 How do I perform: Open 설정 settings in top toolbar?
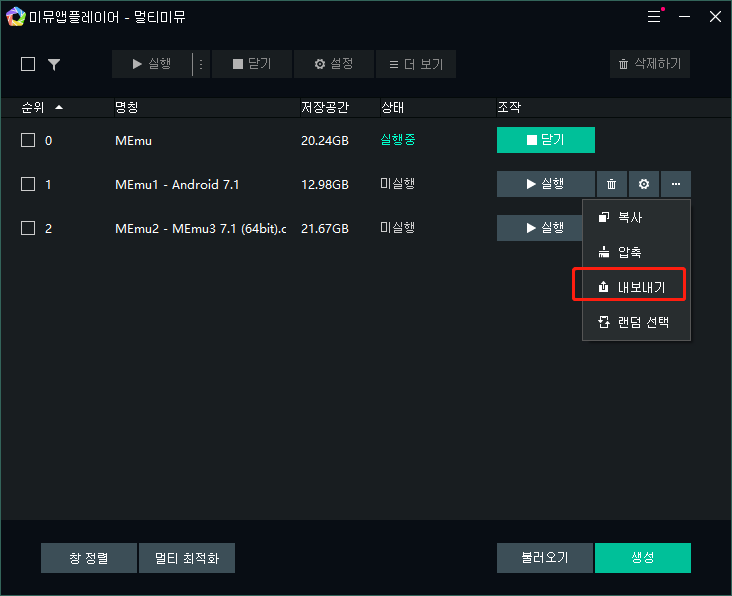333,64
